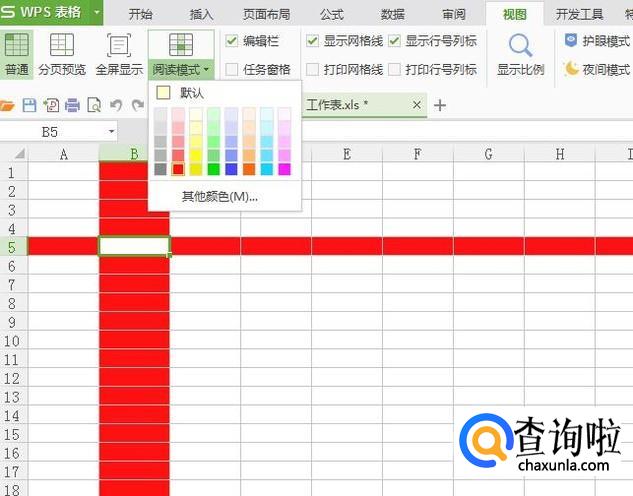
Task: Open the WPS 表格 application menu dropdown
Action: click(x=96, y=12)
